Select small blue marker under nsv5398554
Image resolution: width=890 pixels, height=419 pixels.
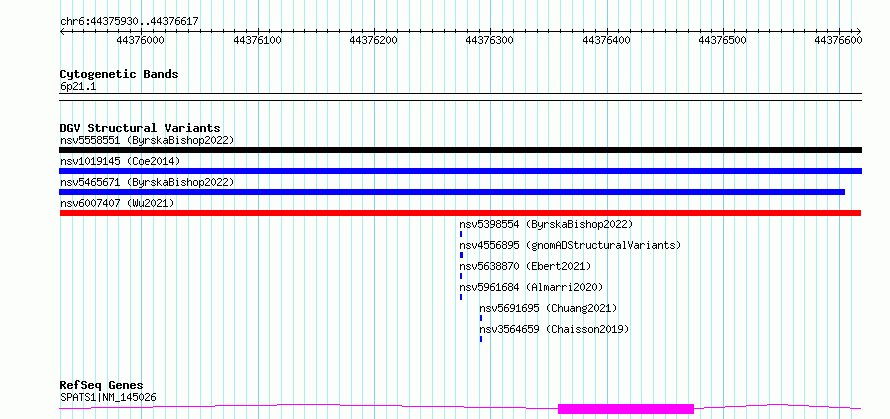click(x=461, y=234)
